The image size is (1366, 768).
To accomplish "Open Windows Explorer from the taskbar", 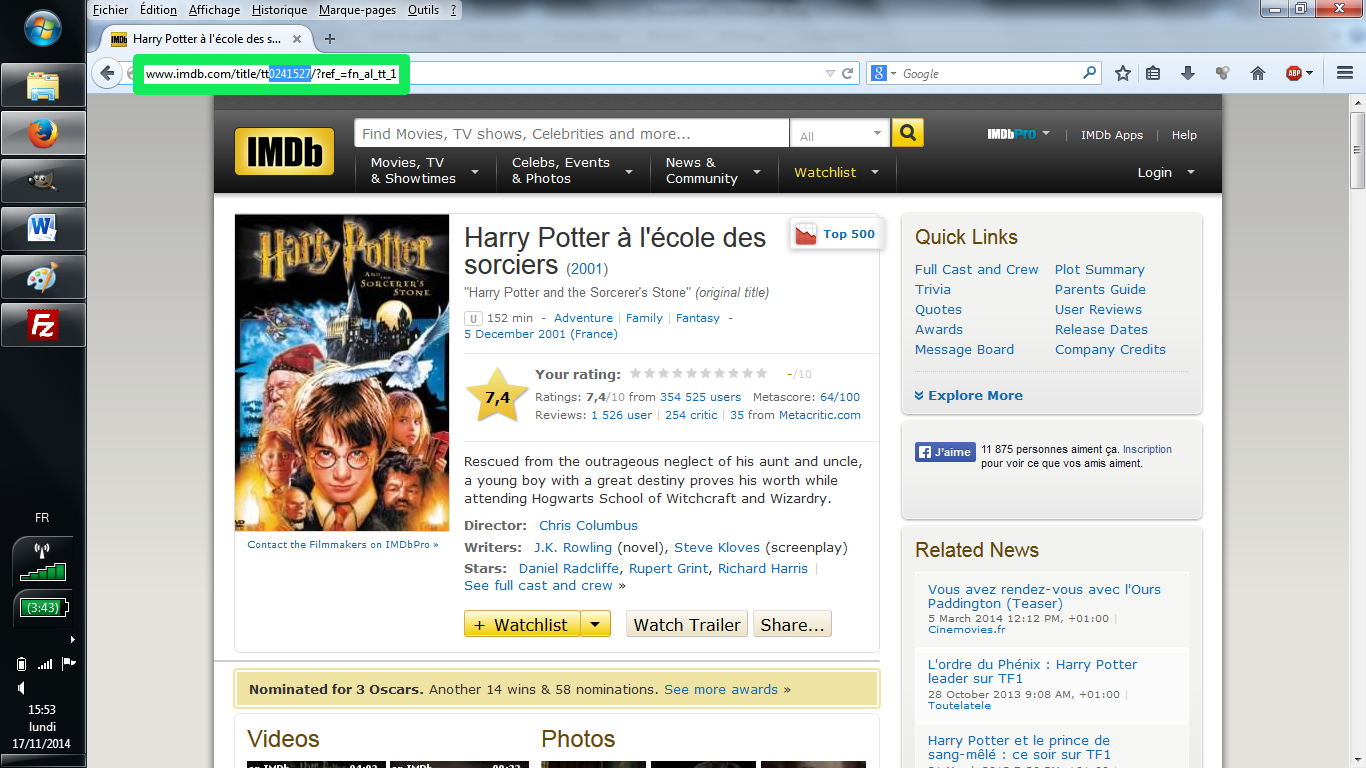I will (x=43, y=86).
